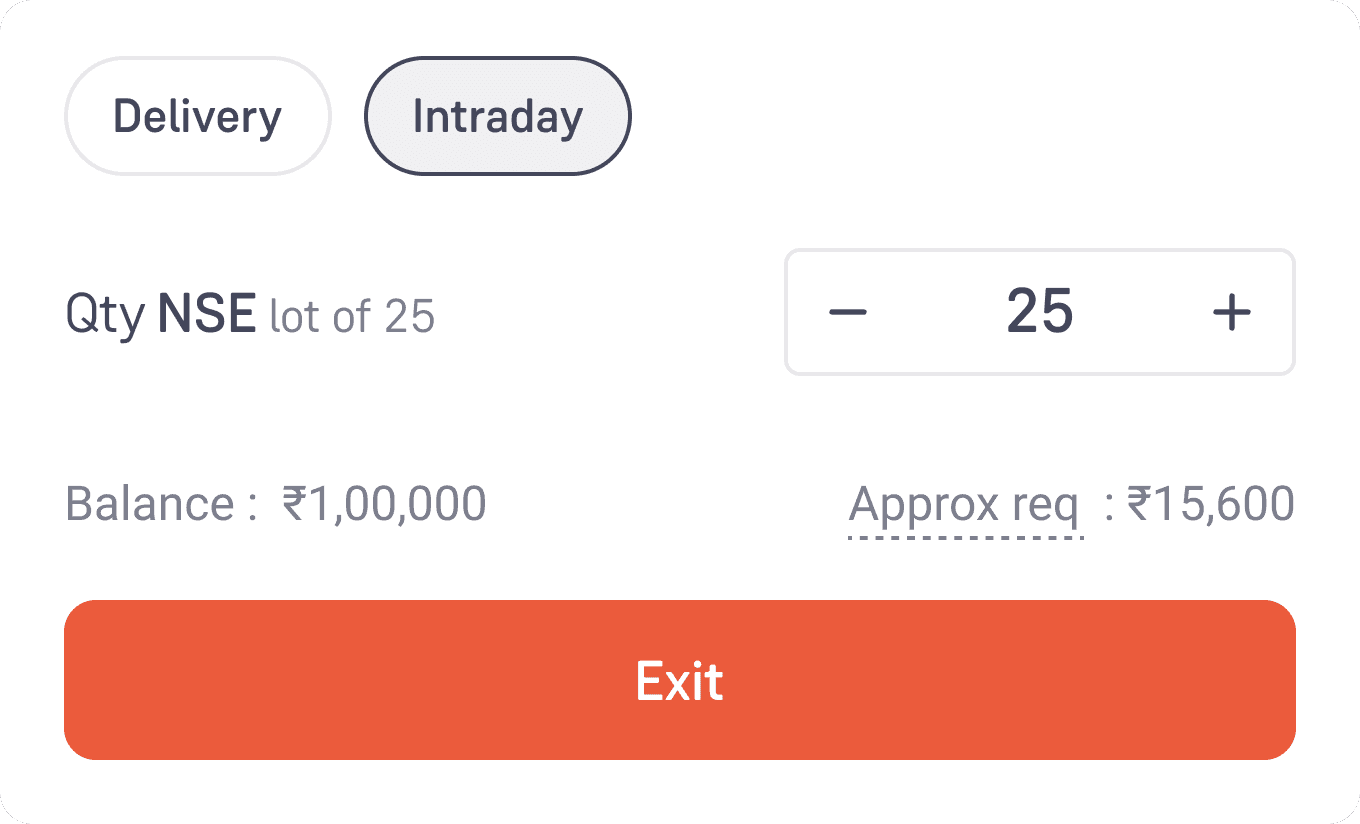This screenshot has width=1360, height=824.
Task: Open the Approx req margin details
Action: coord(964,505)
